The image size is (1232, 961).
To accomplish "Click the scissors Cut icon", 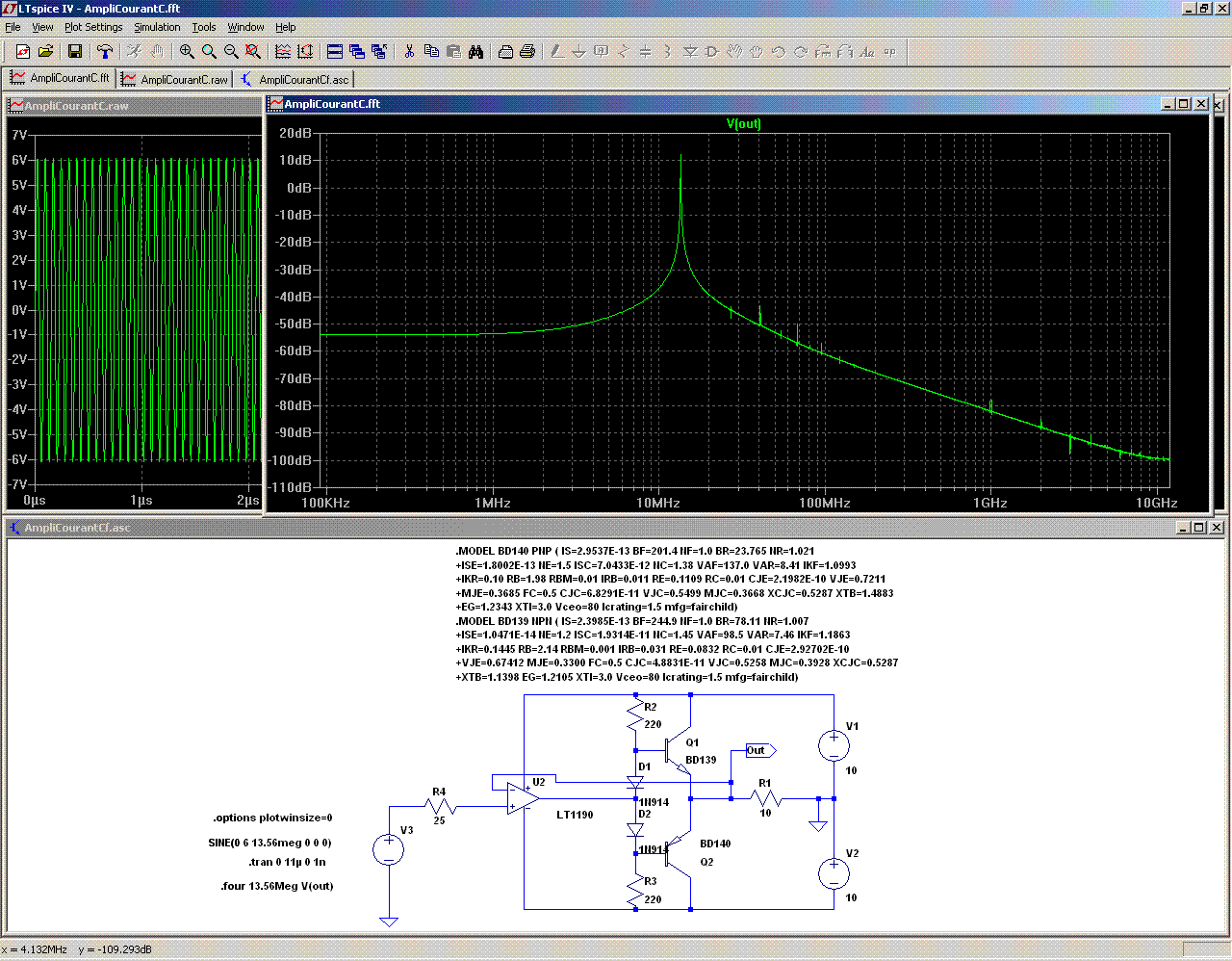I will (x=409, y=52).
